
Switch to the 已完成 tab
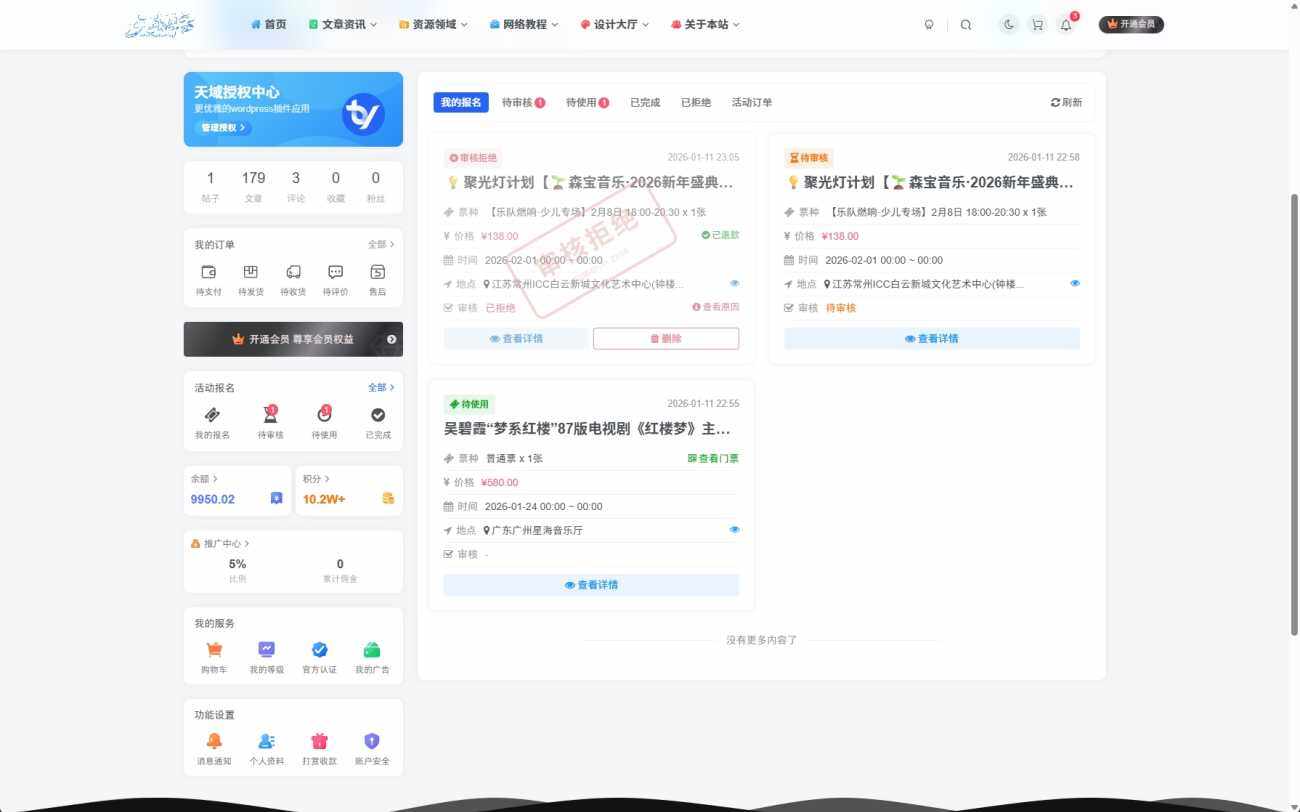coord(644,101)
